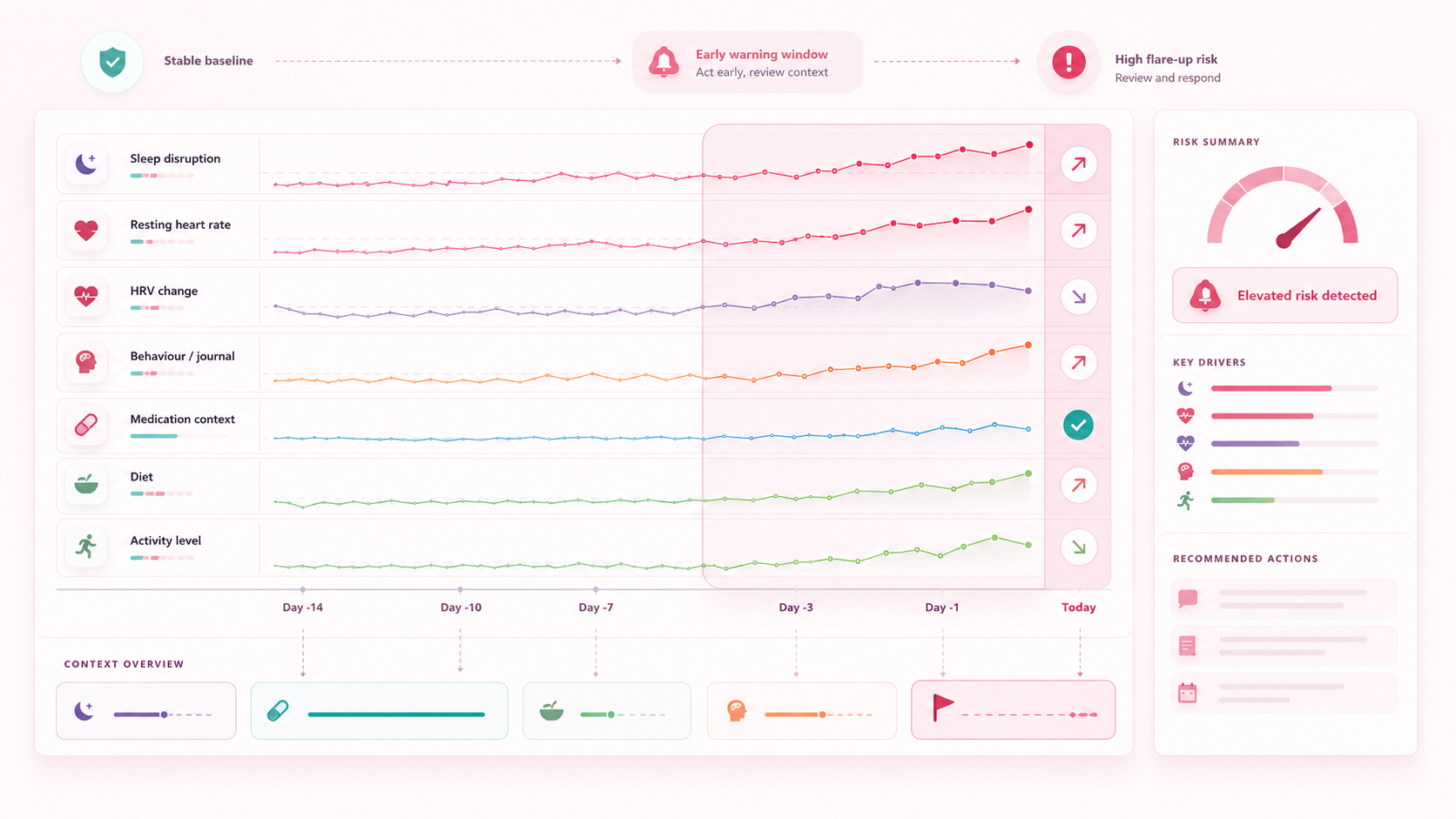This screenshot has height=819, width=1456.
Task: Click the RECOMMENDED ACTIONS heading
Action: click(x=1245, y=559)
